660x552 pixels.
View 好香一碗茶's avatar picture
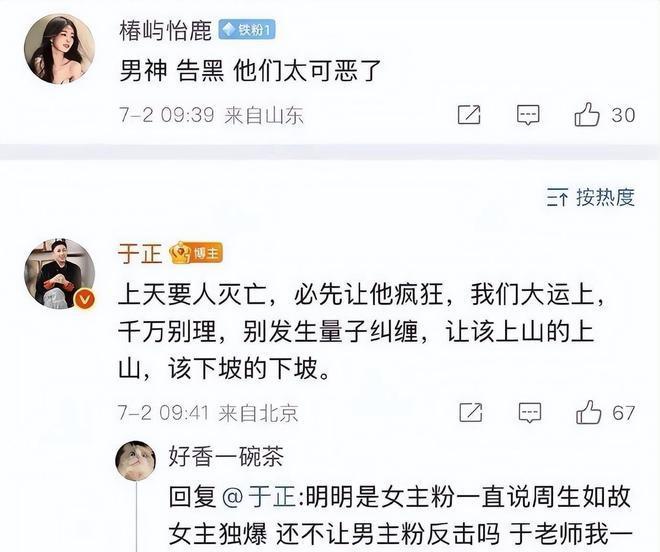(136, 461)
